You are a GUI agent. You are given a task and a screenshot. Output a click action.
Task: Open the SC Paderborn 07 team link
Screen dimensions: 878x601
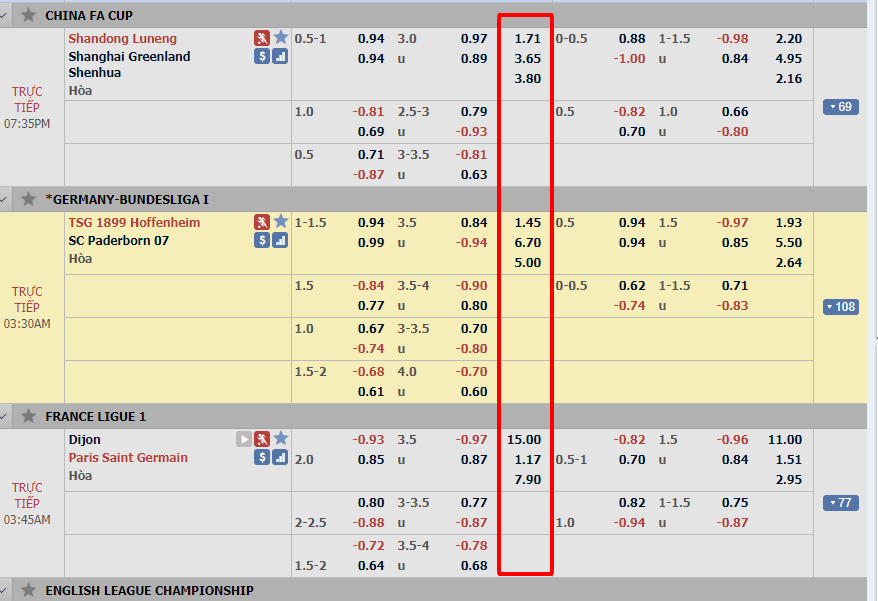(x=119, y=241)
